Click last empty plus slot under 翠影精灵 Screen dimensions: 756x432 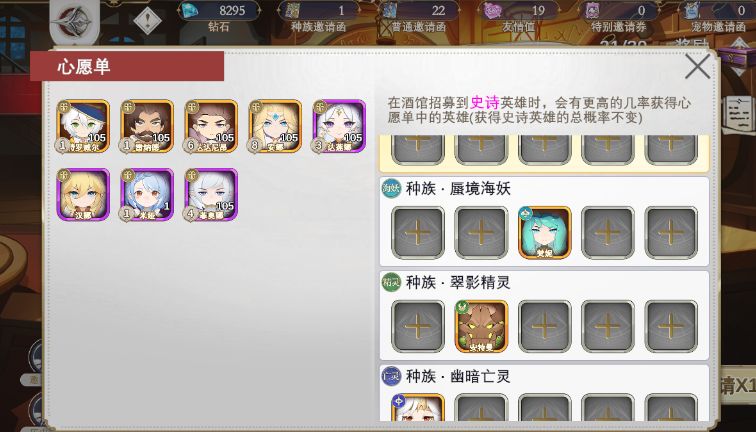click(671, 327)
